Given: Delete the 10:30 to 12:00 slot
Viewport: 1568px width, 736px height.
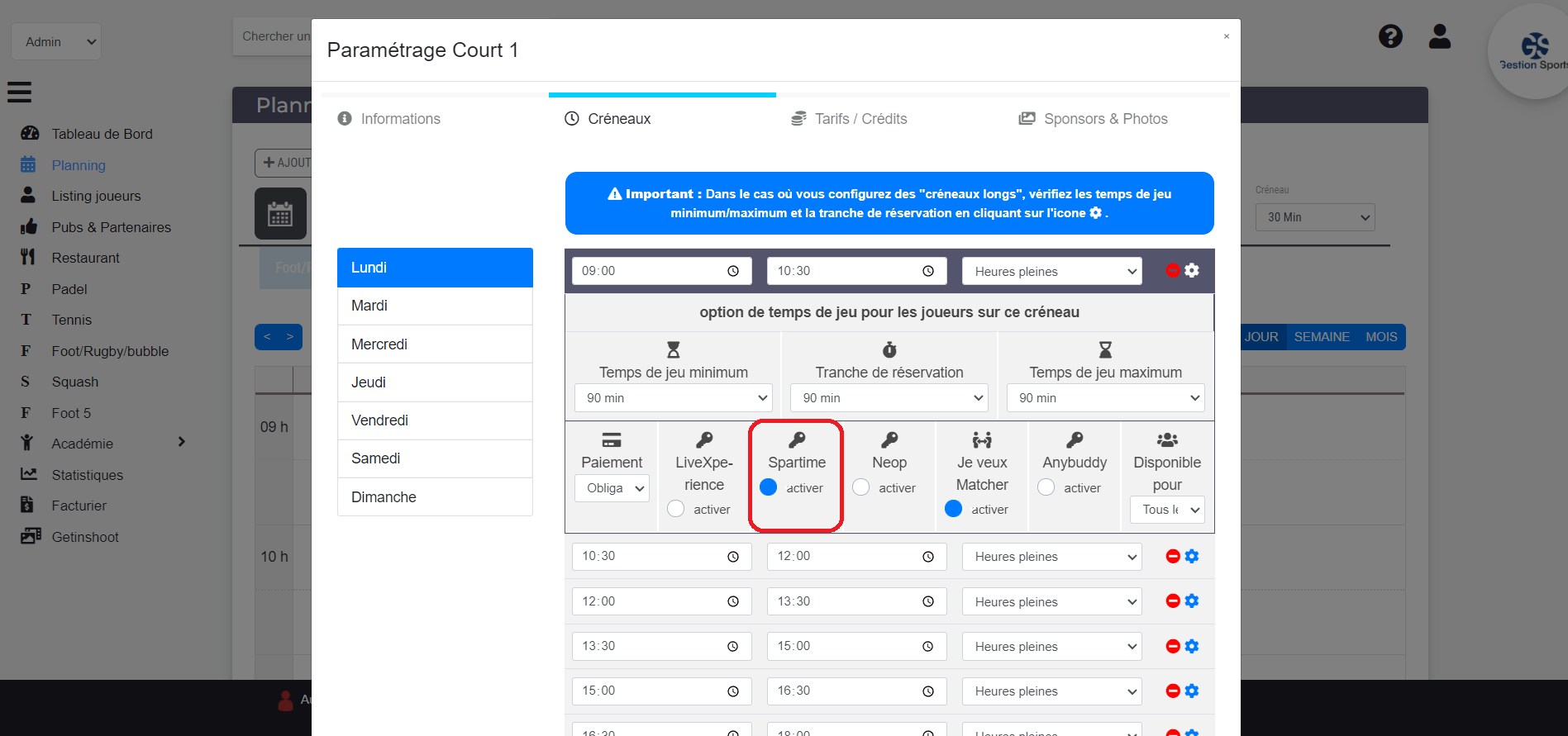Looking at the screenshot, I should 1172,556.
